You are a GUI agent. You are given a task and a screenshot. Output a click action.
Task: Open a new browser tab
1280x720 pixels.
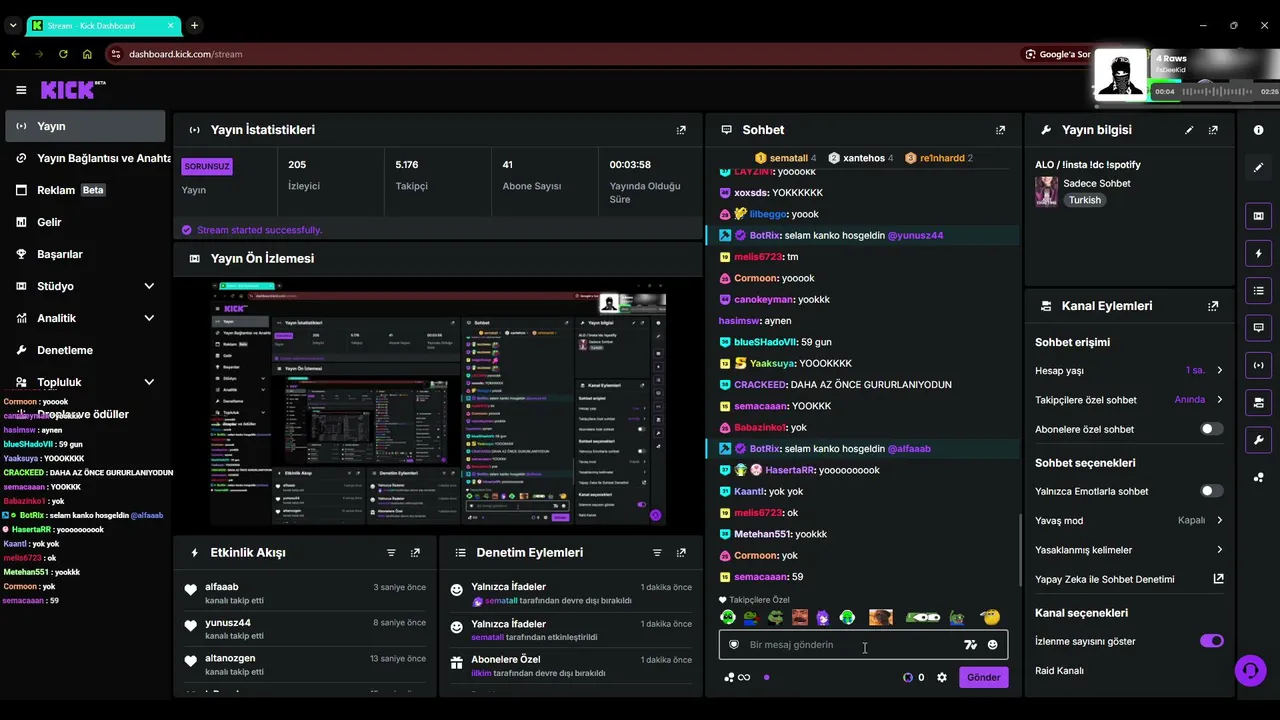click(194, 25)
